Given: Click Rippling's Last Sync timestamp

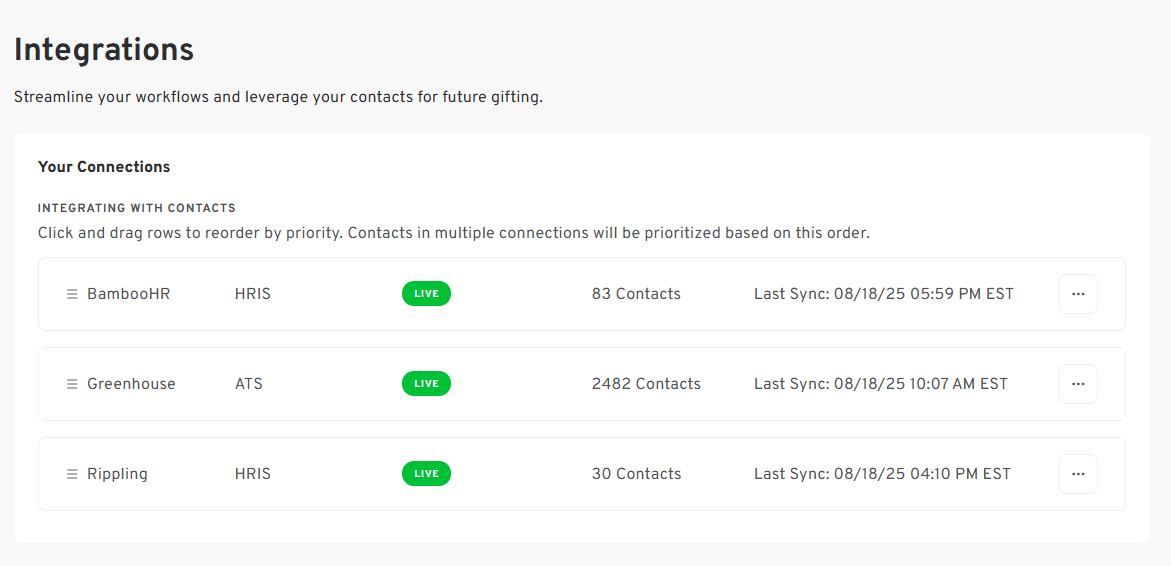Looking at the screenshot, I should 882,474.
